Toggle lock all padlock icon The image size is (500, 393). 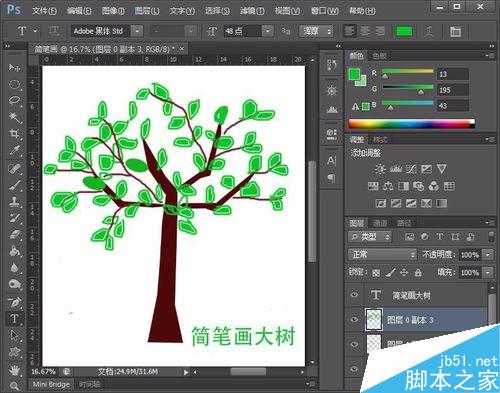418,273
